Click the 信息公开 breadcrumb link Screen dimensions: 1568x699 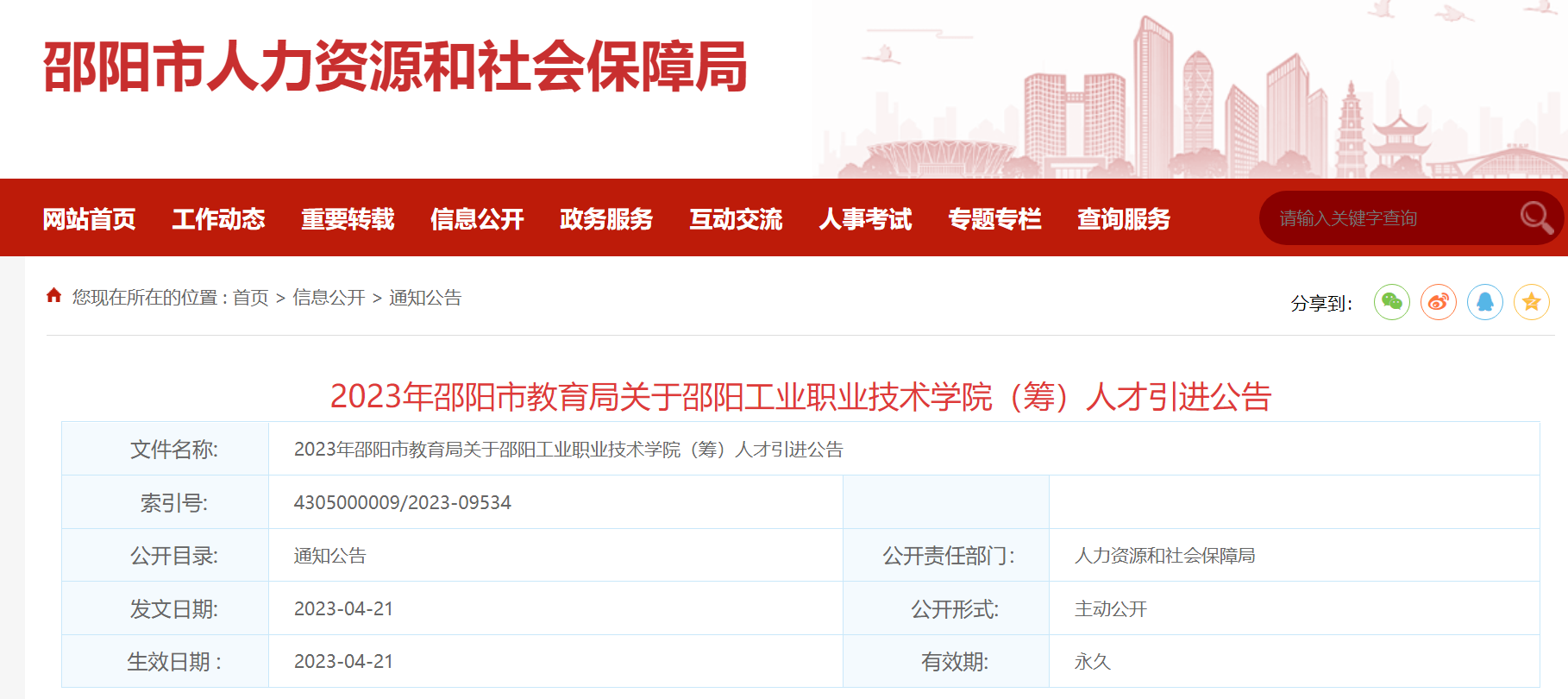(x=329, y=298)
